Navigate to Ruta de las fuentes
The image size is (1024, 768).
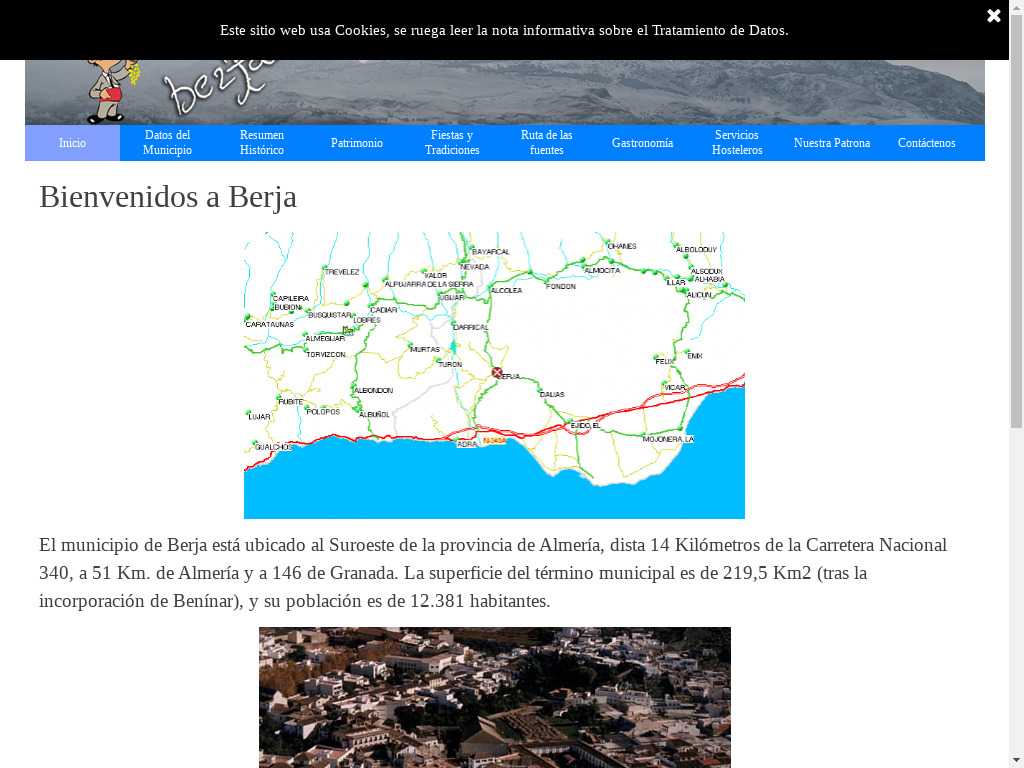click(547, 143)
